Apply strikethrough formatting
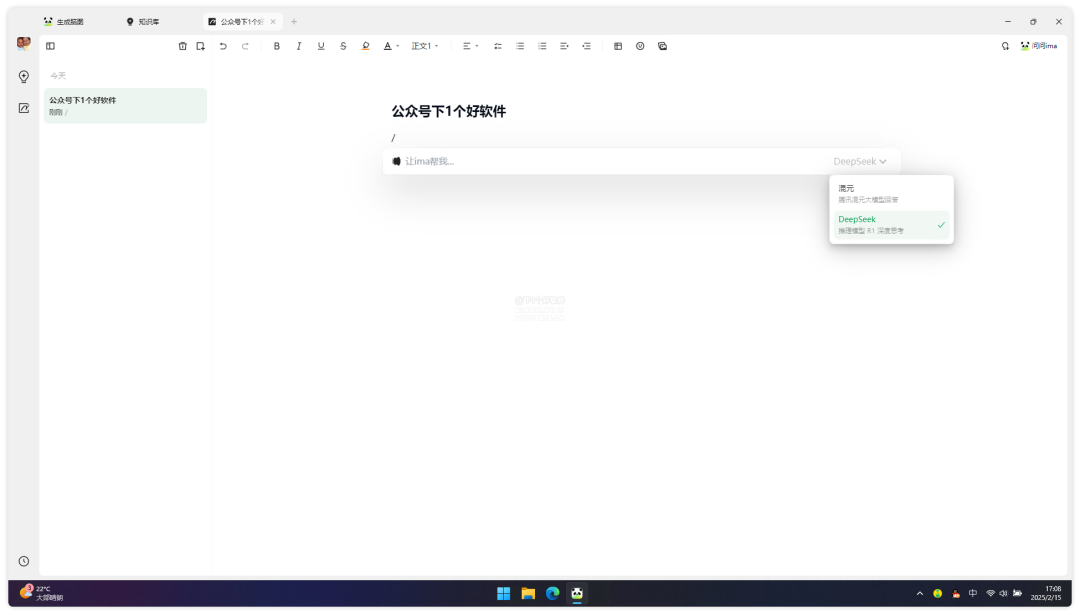 tap(343, 46)
